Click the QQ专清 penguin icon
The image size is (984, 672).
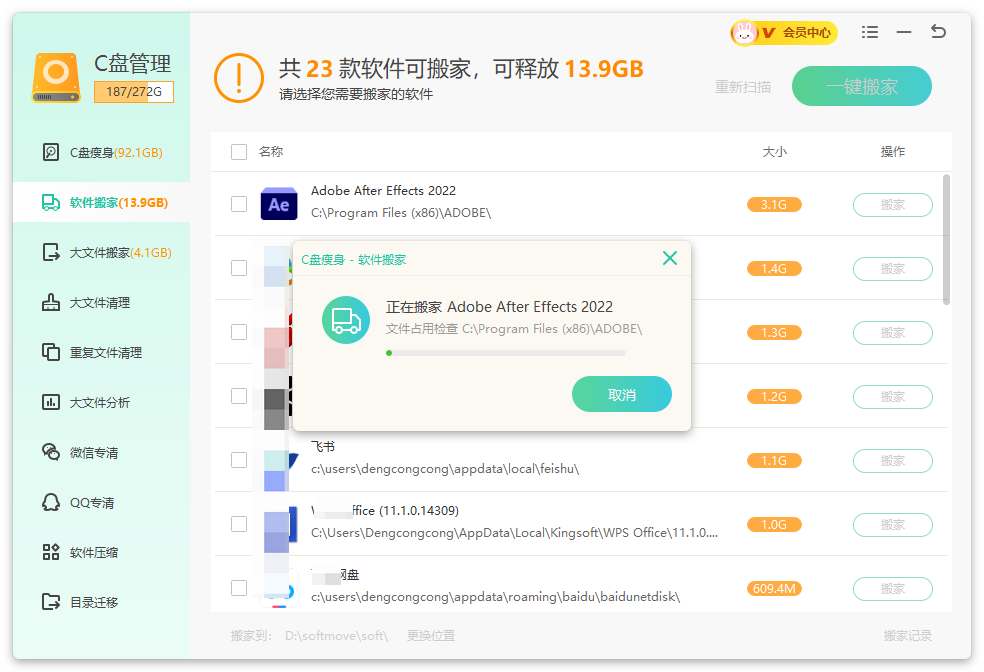tap(51, 502)
